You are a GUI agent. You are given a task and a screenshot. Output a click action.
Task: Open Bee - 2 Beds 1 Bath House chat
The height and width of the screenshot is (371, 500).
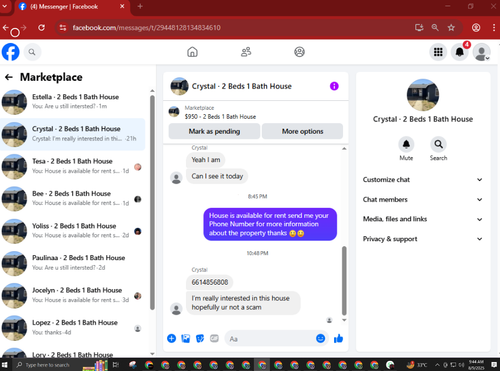[73, 199]
